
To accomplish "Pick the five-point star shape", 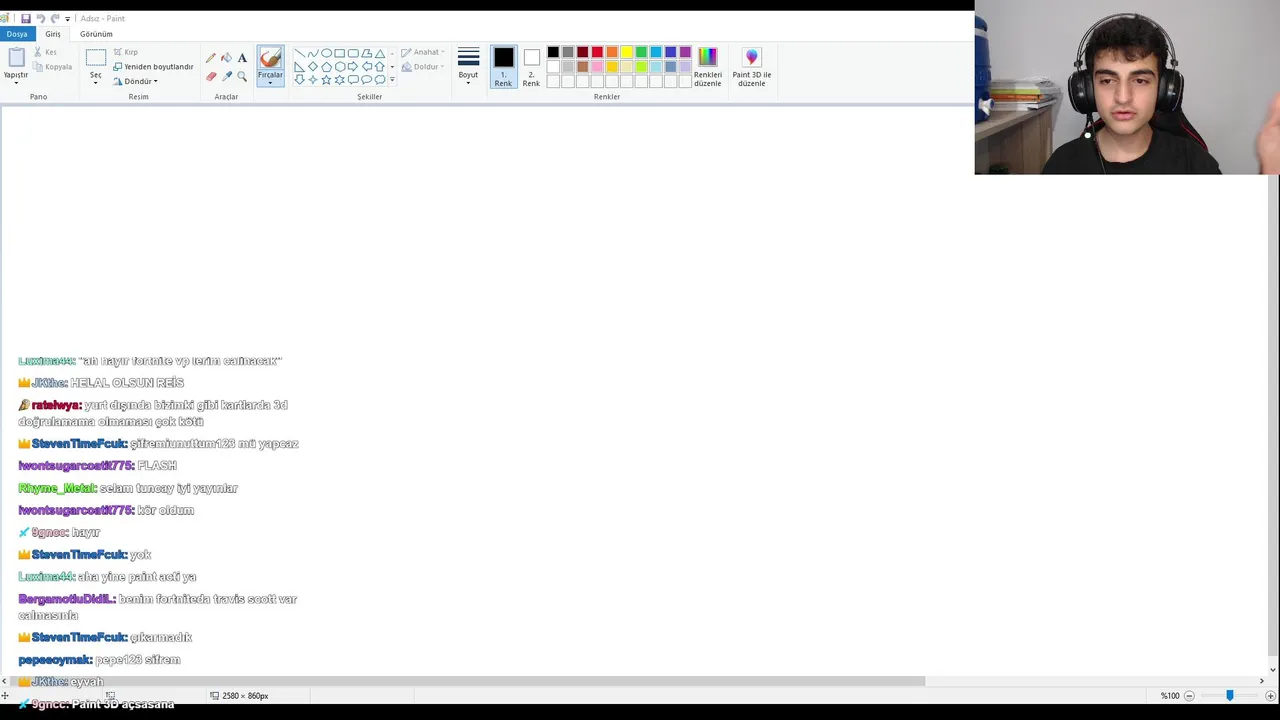I will 326,80.
